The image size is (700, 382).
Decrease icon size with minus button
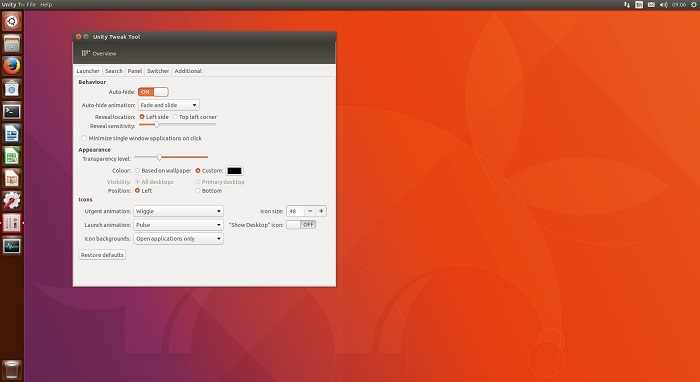(310, 211)
